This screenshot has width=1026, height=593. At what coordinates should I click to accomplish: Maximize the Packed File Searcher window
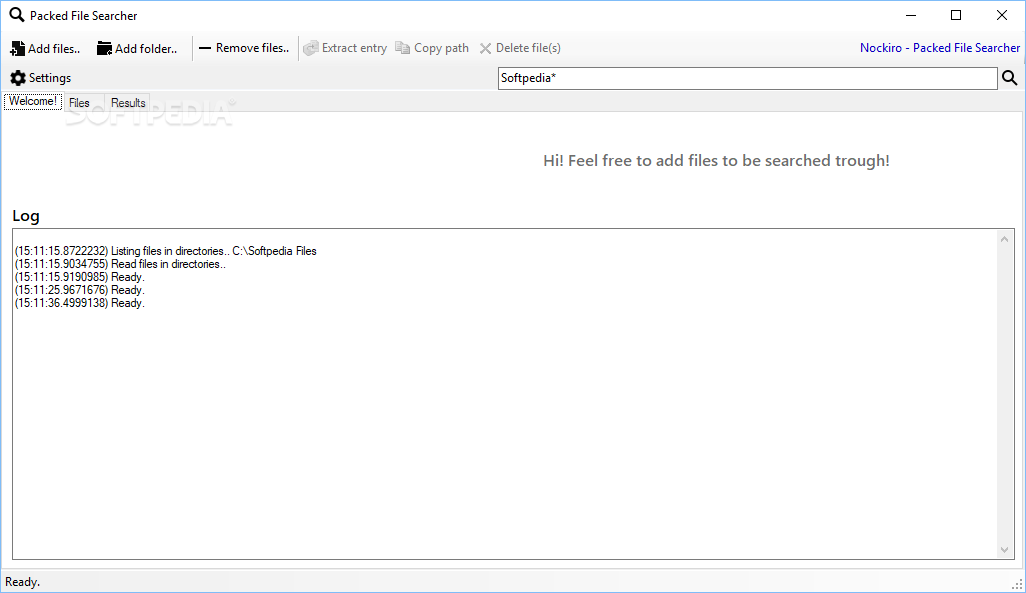click(x=956, y=15)
